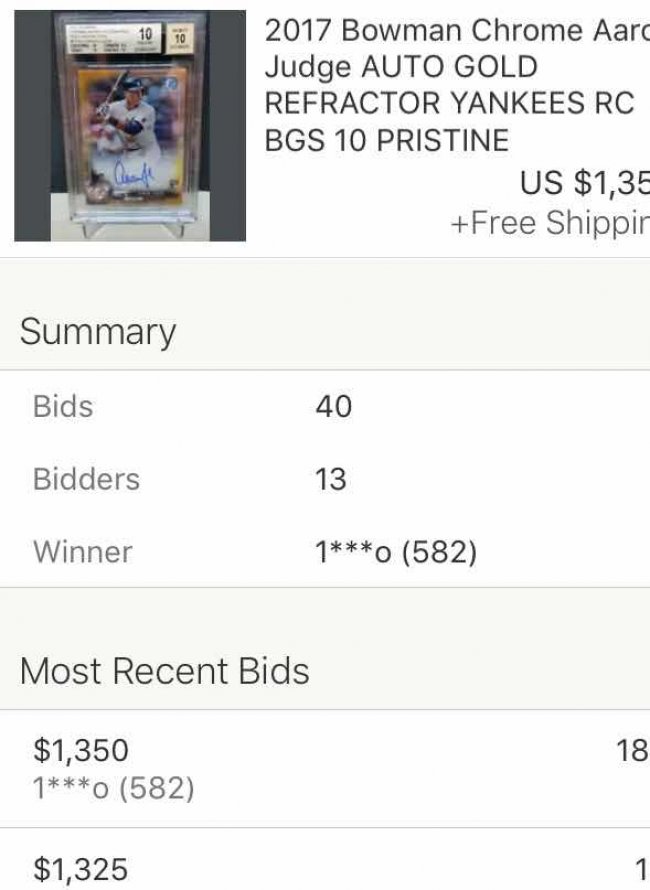The width and height of the screenshot is (650, 890).
Task: Click the clear display stand under the card
Action: [x=130, y=227]
